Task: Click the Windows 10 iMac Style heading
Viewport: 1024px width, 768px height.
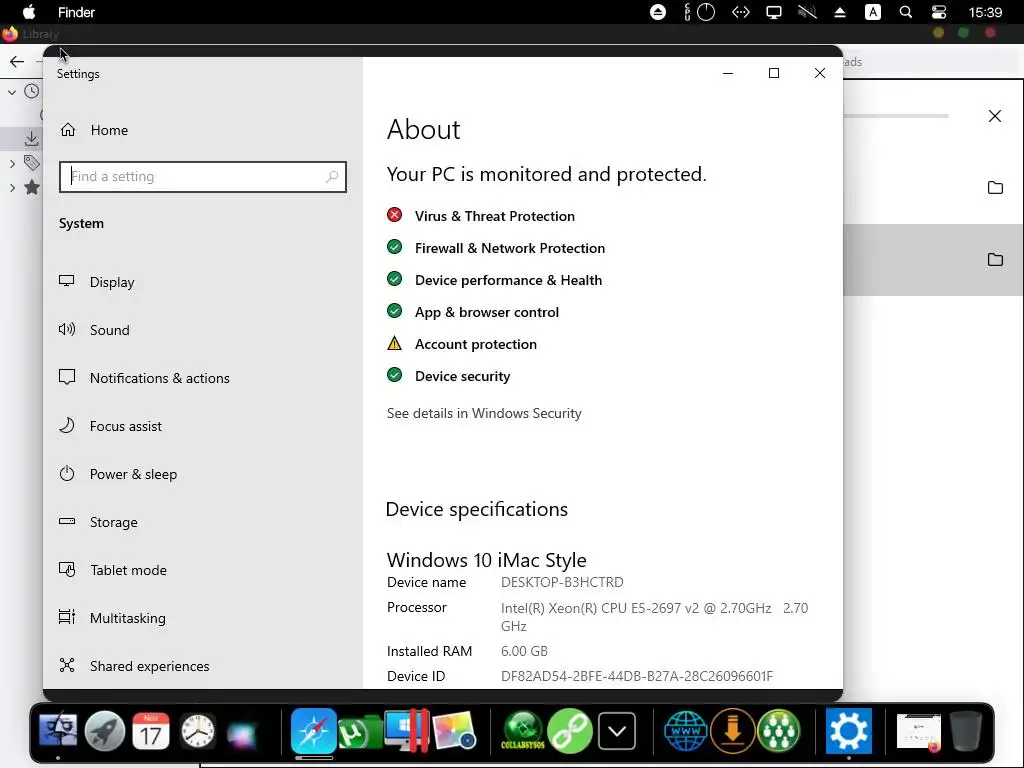Action: point(487,560)
